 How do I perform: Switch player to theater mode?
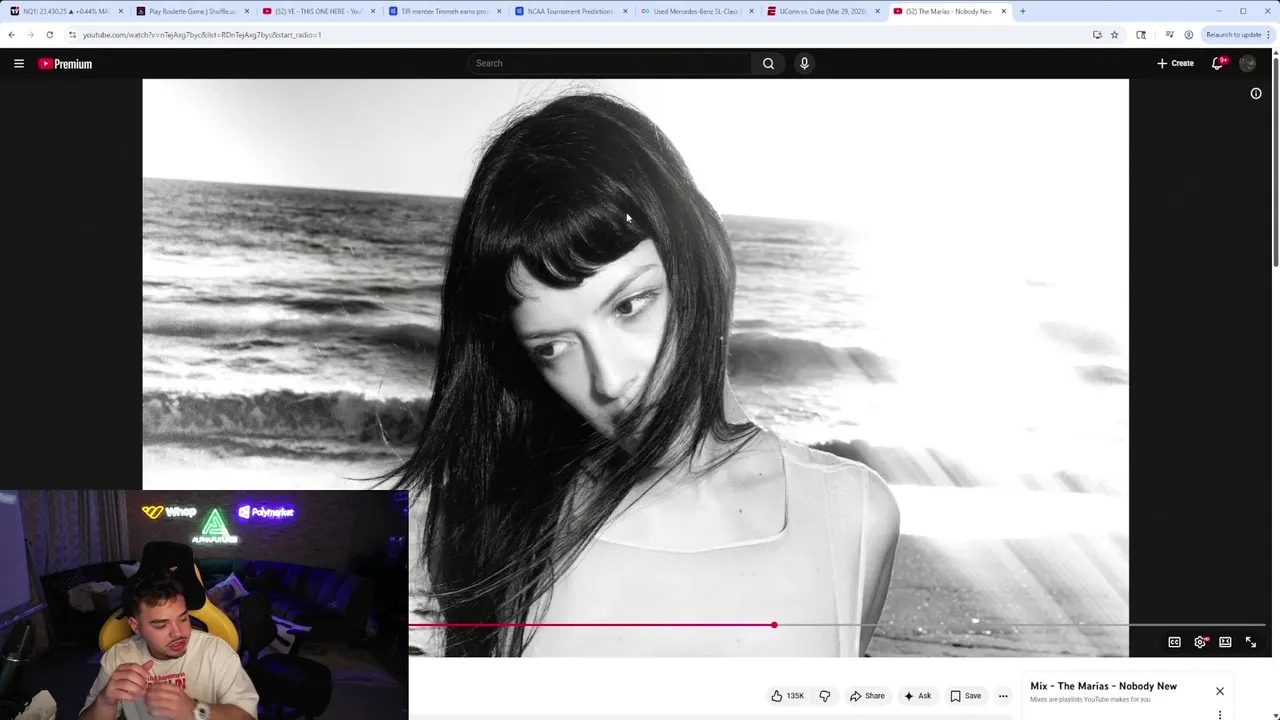1225,642
